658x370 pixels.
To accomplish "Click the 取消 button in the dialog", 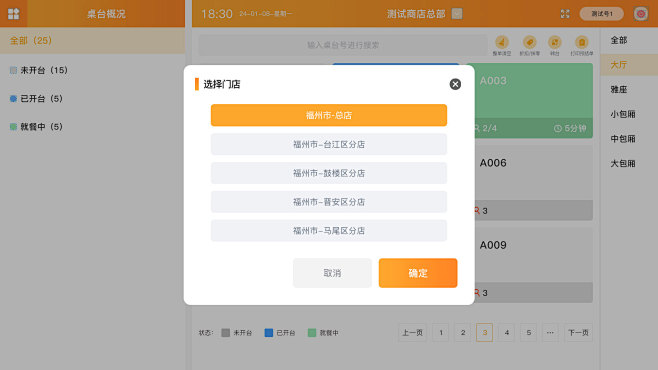I will 332,273.
